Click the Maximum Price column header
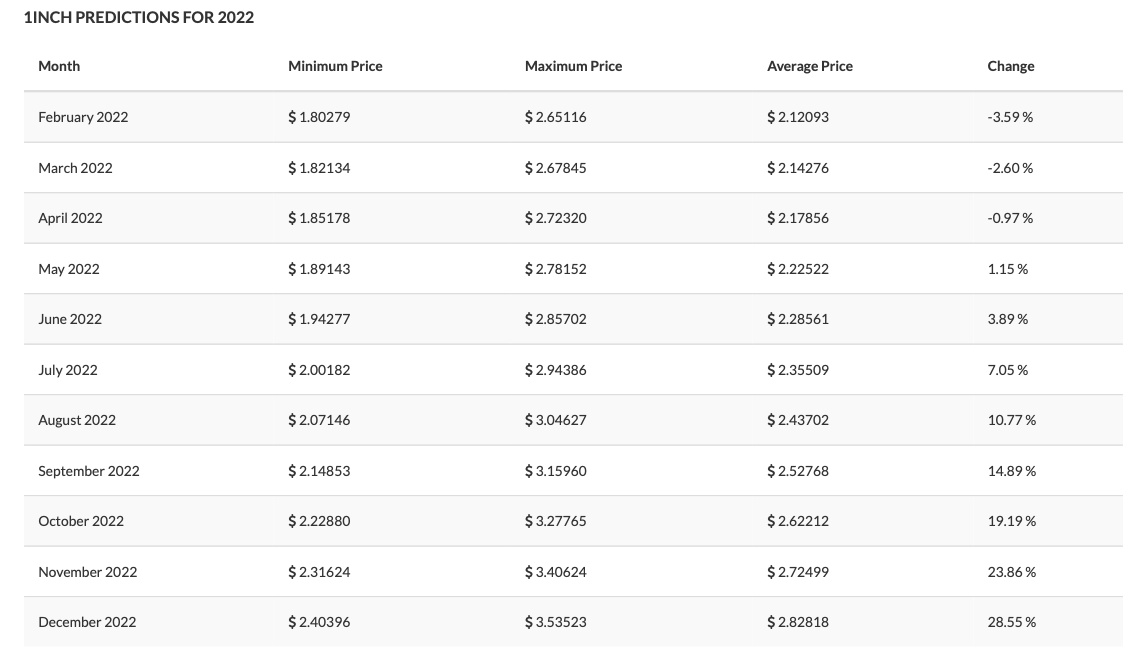 [x=573, y=66]
